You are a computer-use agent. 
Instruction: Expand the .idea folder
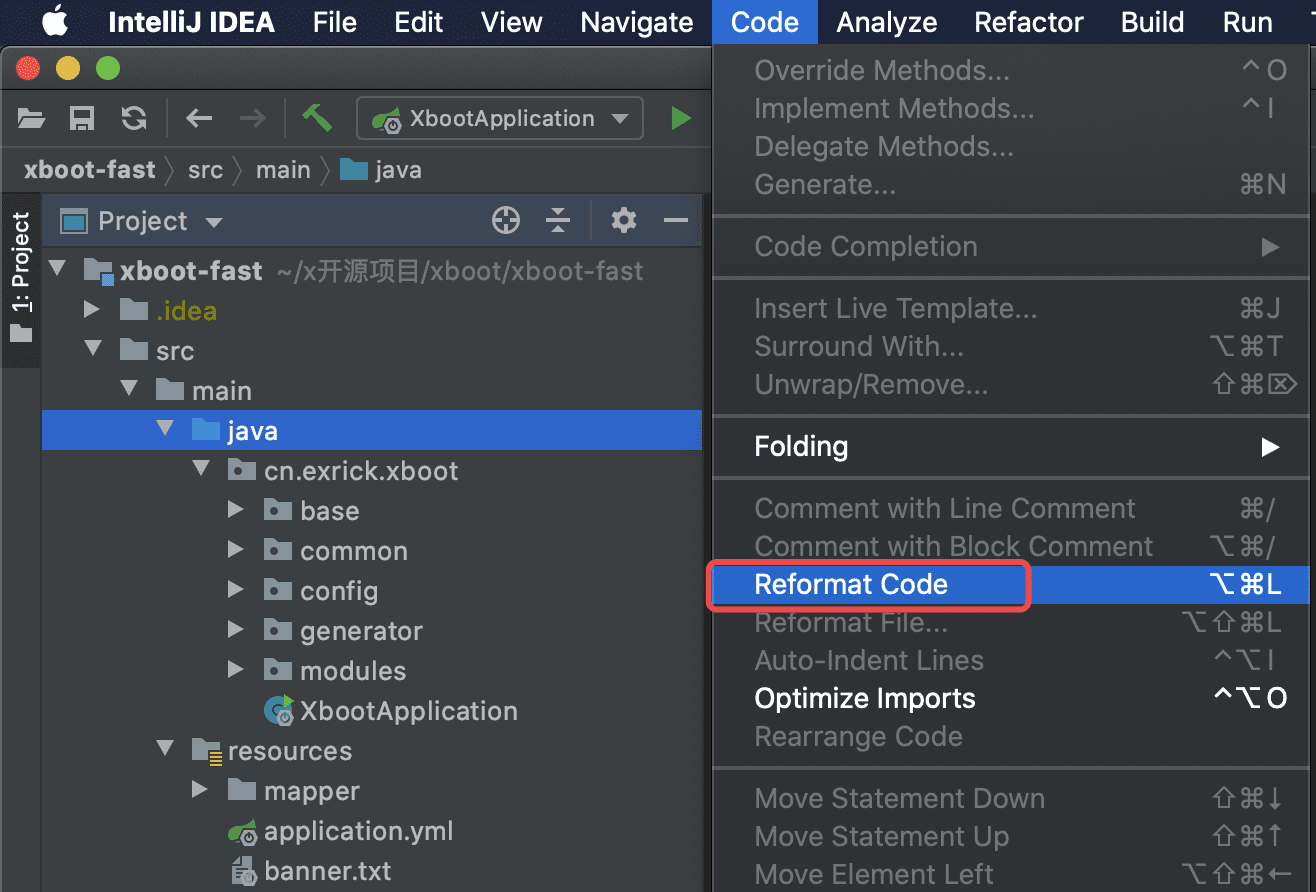(x=93, y=310)
